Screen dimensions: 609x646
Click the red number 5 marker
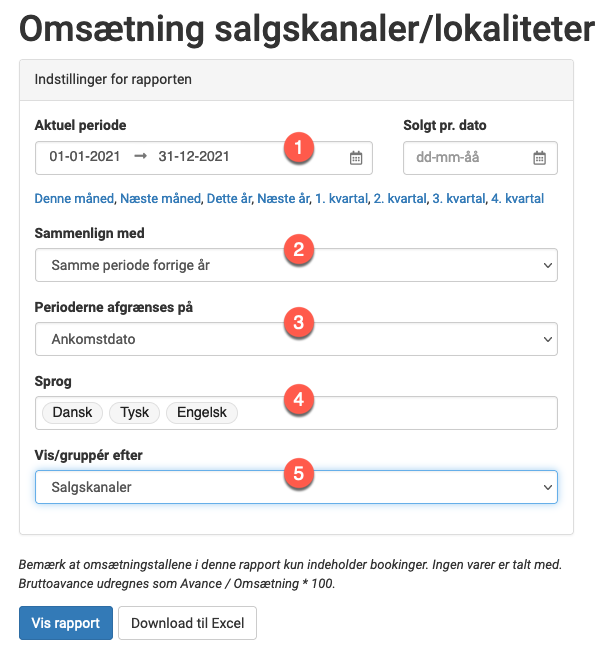(299, 473)
